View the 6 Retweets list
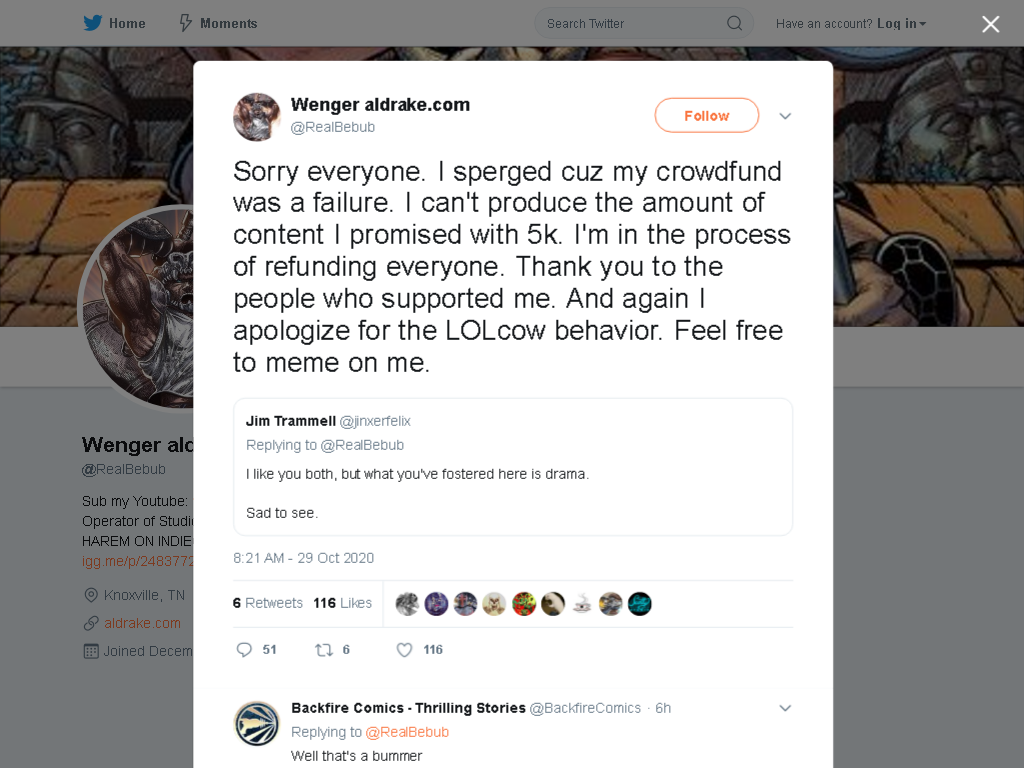The width and height of the screenshot is (1024, 768). [268, 603]
